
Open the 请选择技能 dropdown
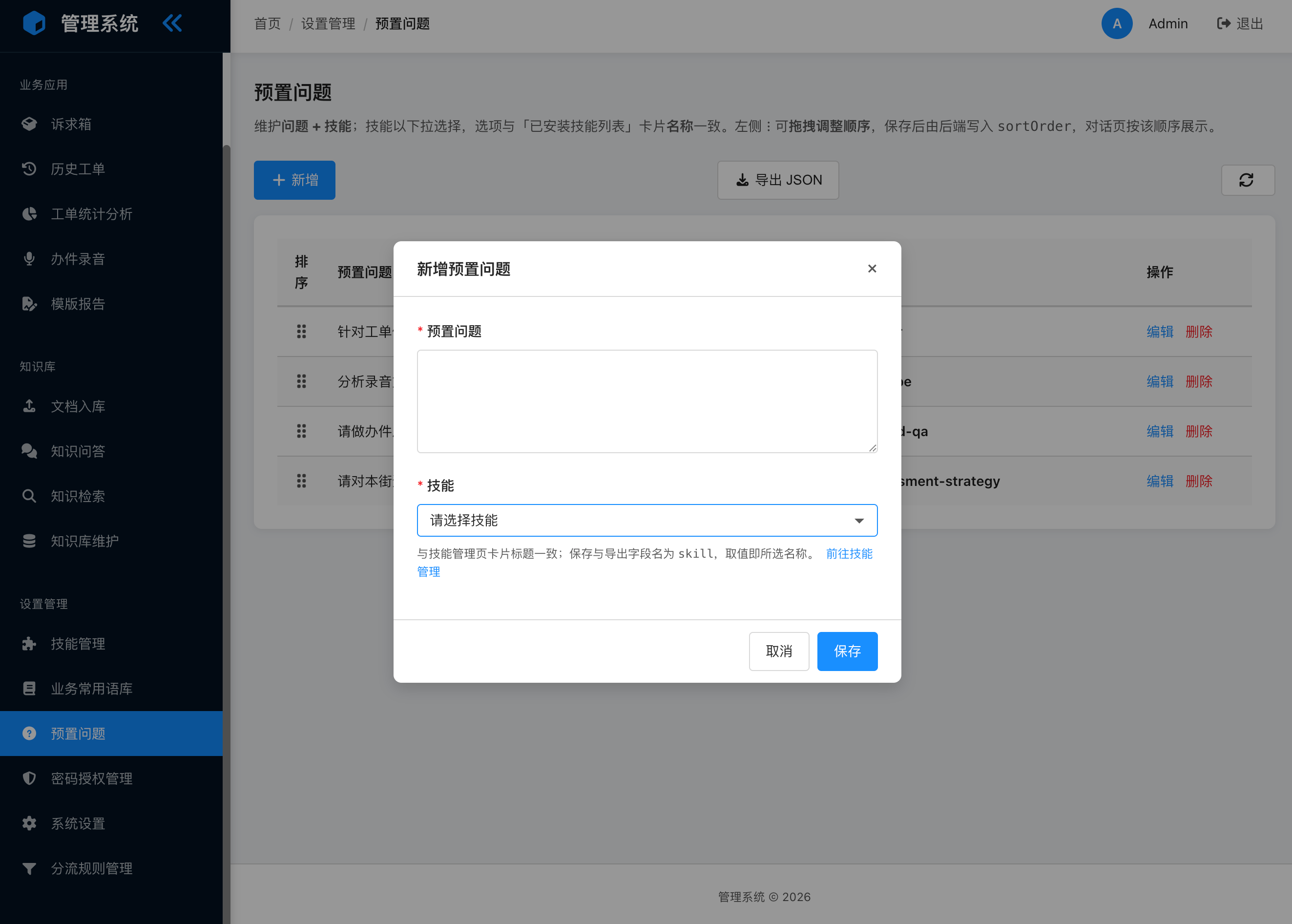pos(647,520)
